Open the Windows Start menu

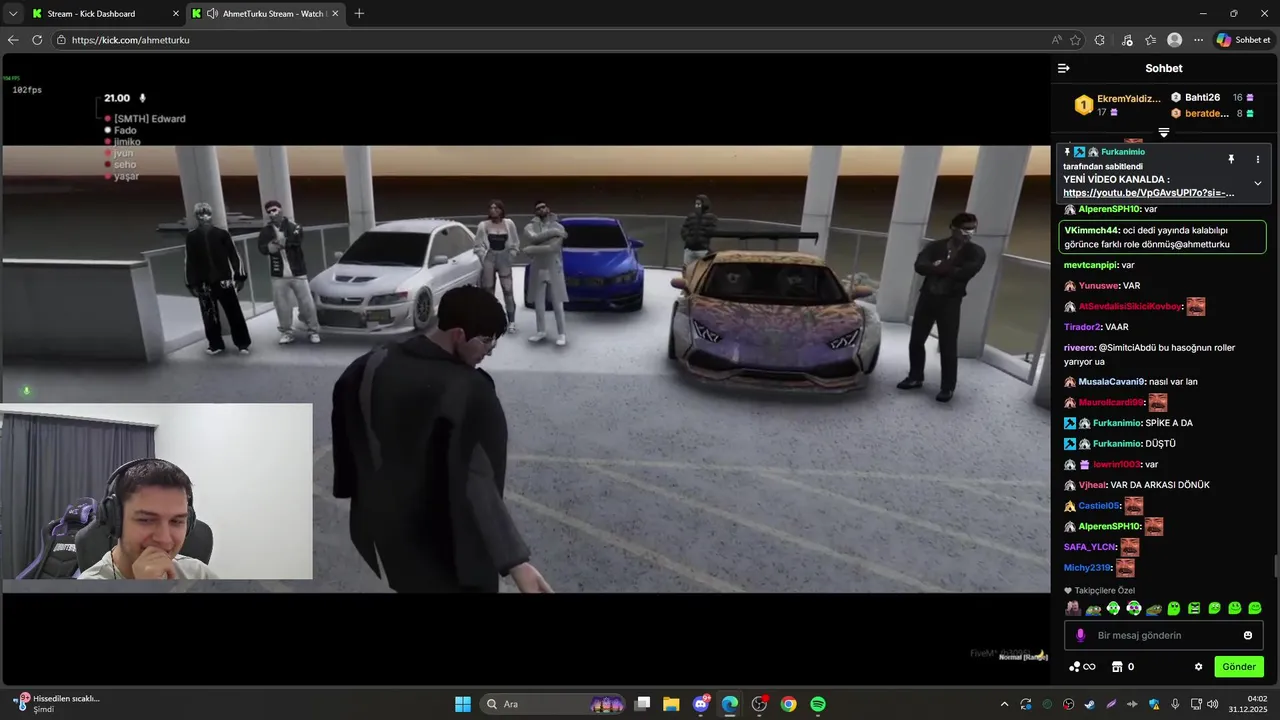click(x=463, y=704)
